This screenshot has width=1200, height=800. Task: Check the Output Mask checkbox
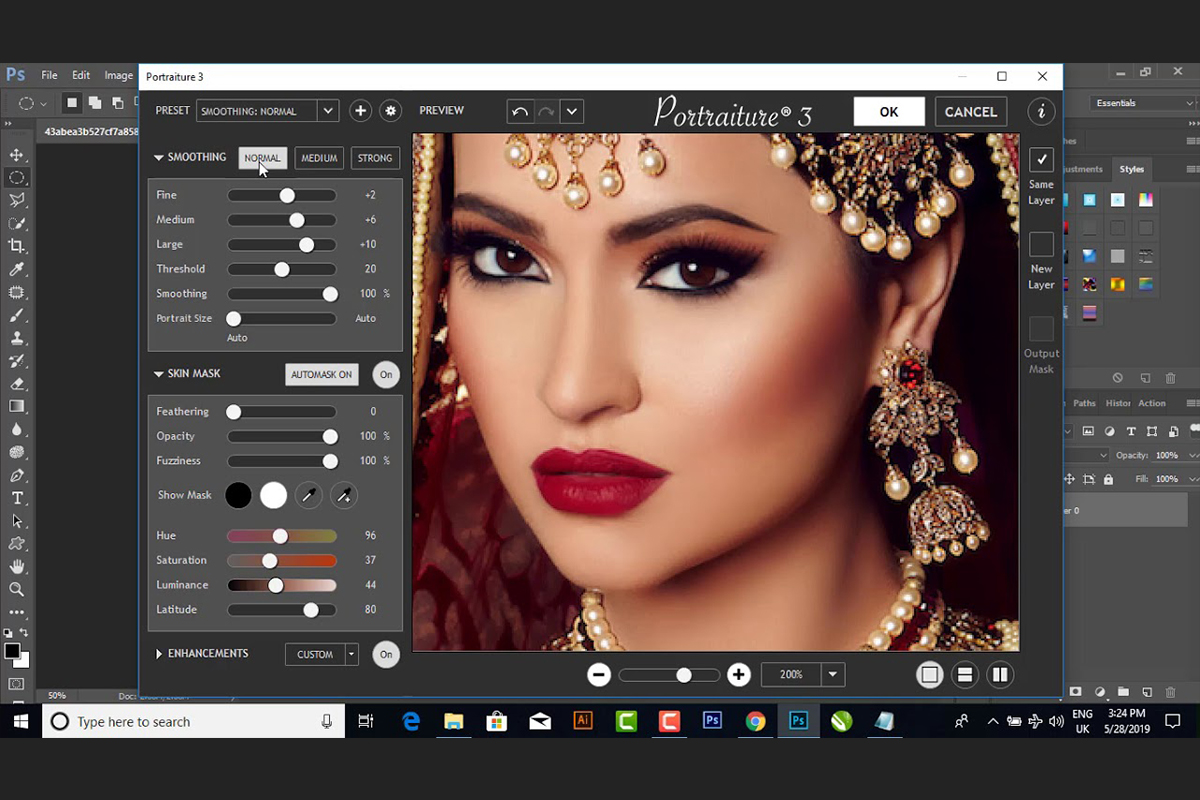click(1041, 329)
